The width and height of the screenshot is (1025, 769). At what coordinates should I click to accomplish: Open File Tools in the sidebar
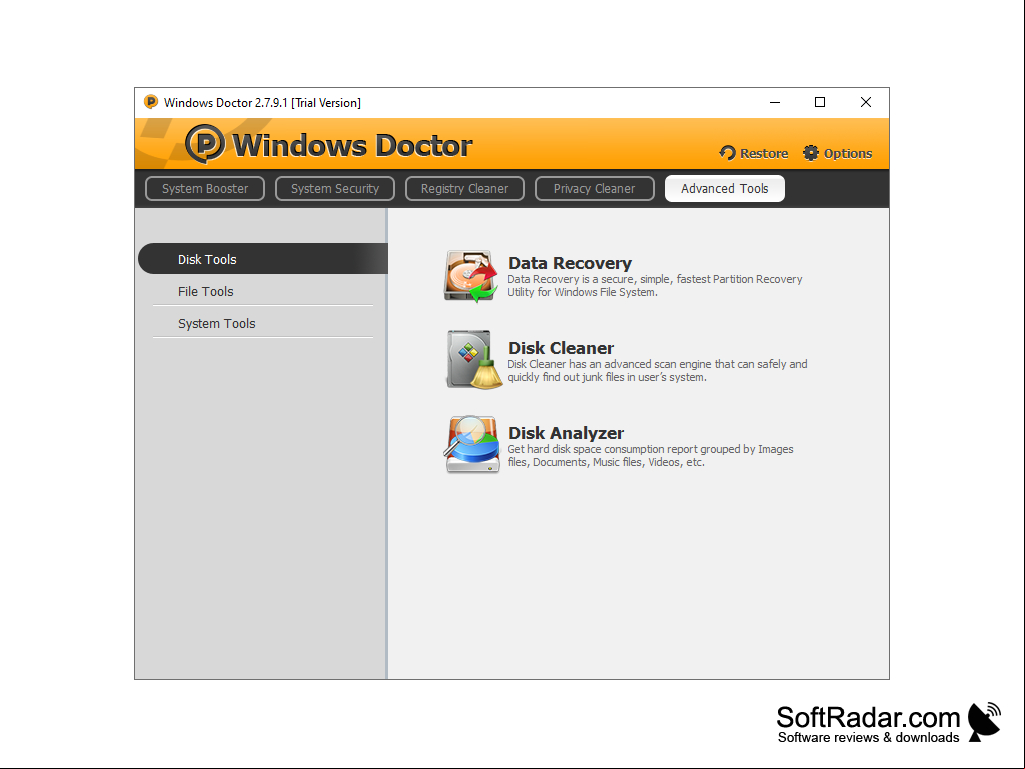pyautogui.click(x=263, y=292)
